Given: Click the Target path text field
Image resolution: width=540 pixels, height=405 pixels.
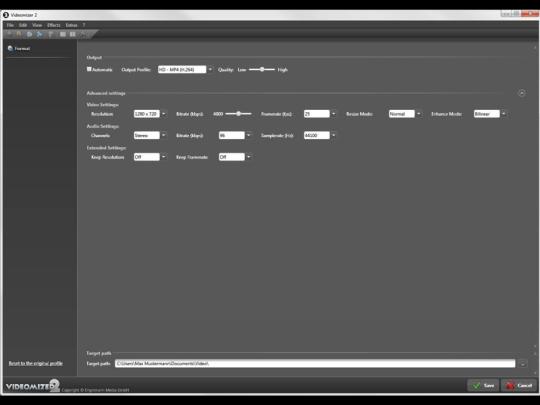Looking at the screenshot, I should [315, 363].
